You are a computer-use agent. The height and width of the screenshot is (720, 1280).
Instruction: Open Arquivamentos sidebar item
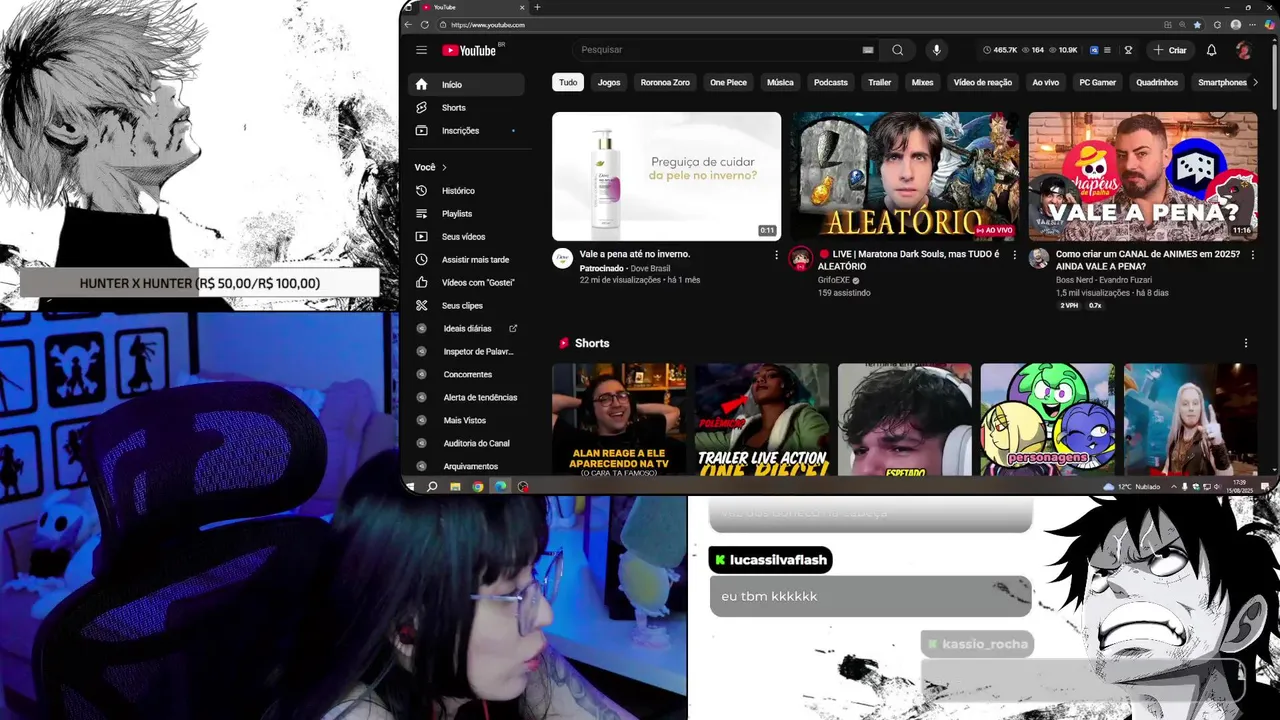click(467, 467)
